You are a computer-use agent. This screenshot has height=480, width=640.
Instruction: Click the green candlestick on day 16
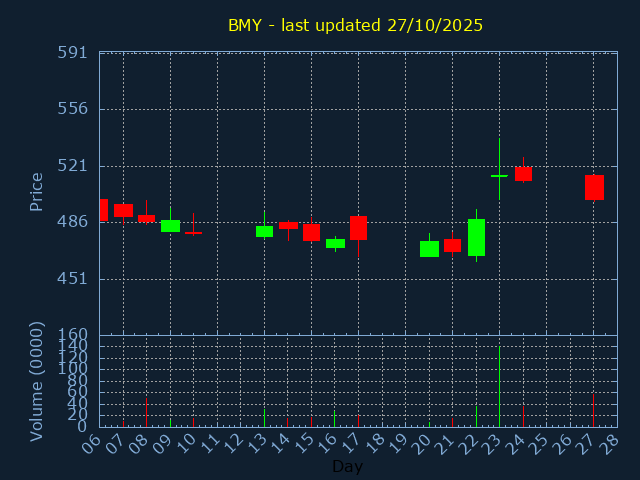click(335, 243)
